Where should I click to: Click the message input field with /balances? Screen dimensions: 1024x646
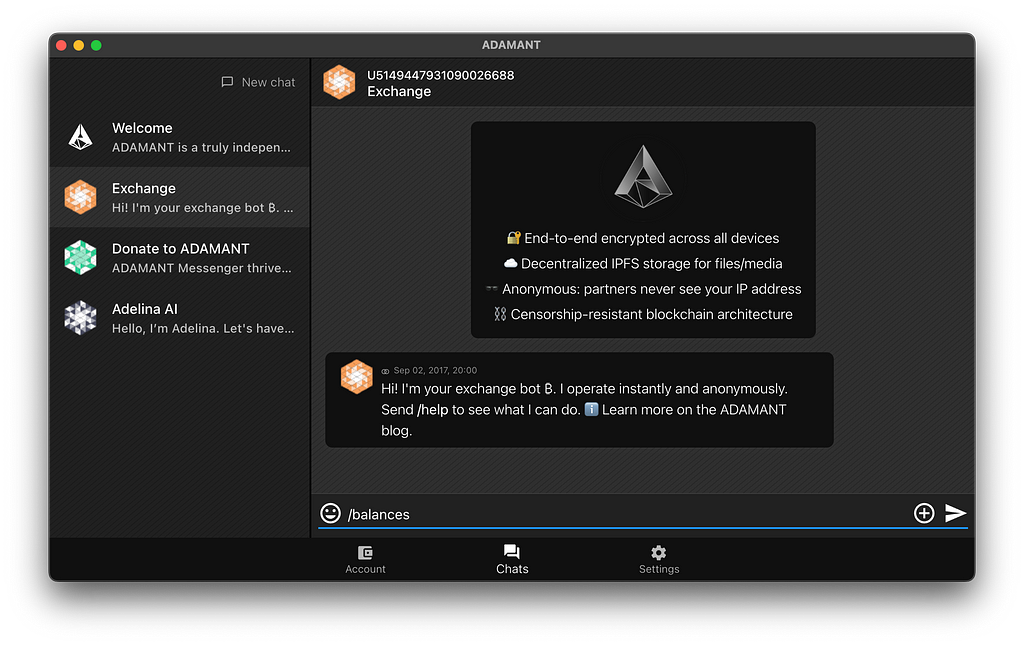(x=627, y=515)
